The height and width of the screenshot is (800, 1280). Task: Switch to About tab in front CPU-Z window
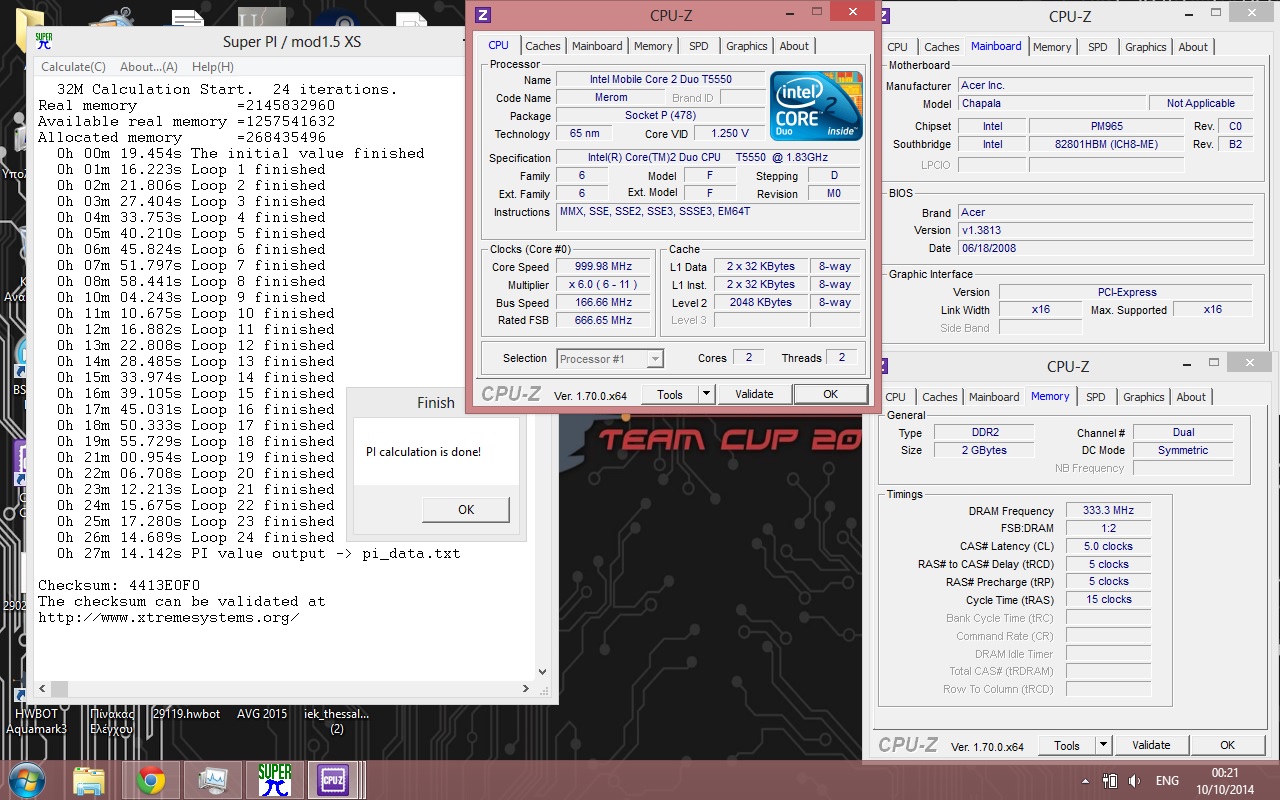pos(794,46)
